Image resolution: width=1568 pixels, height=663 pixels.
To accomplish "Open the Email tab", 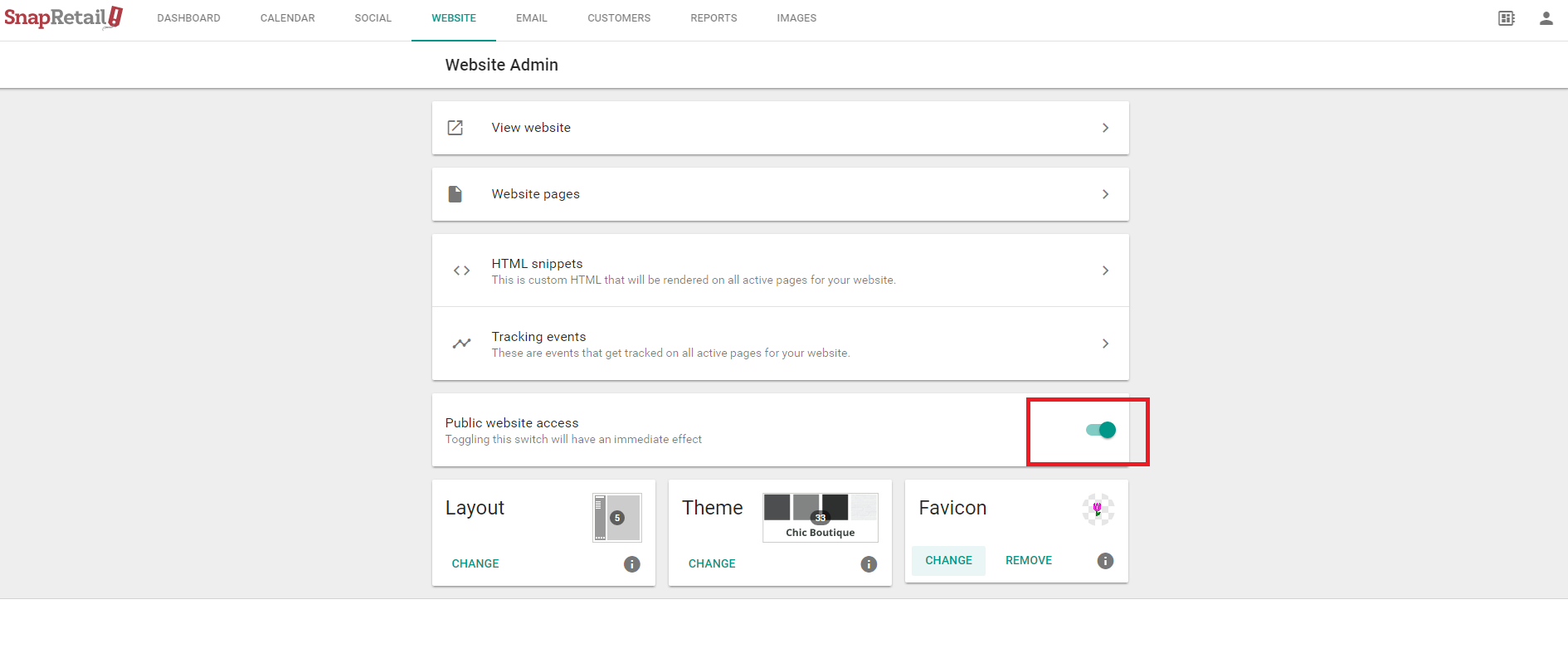I will click(x=532, y=18).
